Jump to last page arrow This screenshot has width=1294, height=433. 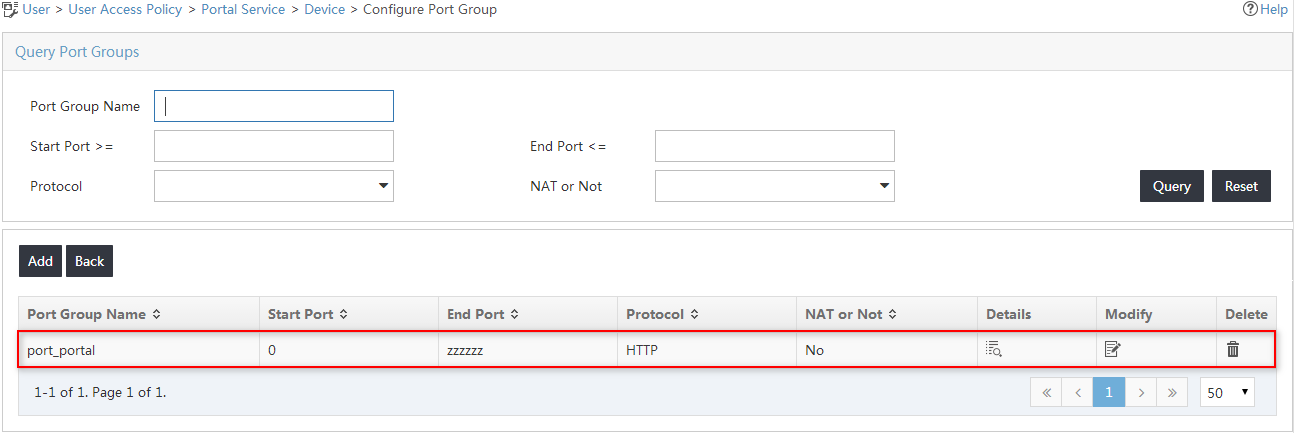(1172, 393)
